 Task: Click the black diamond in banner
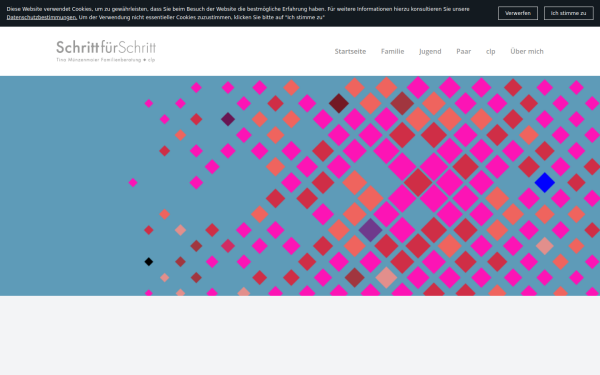click(x=148, y=262)
